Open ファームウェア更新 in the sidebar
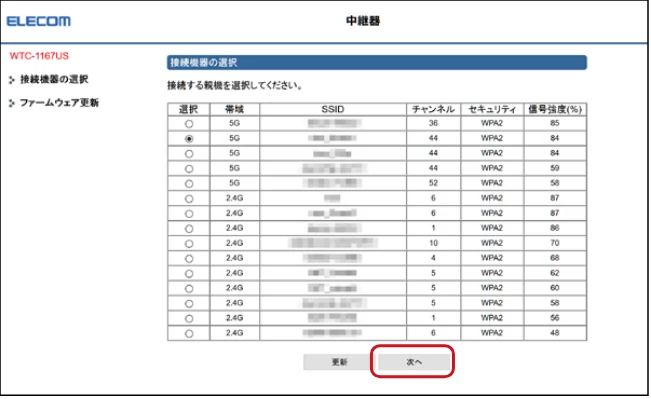 [x=59, y=103]
